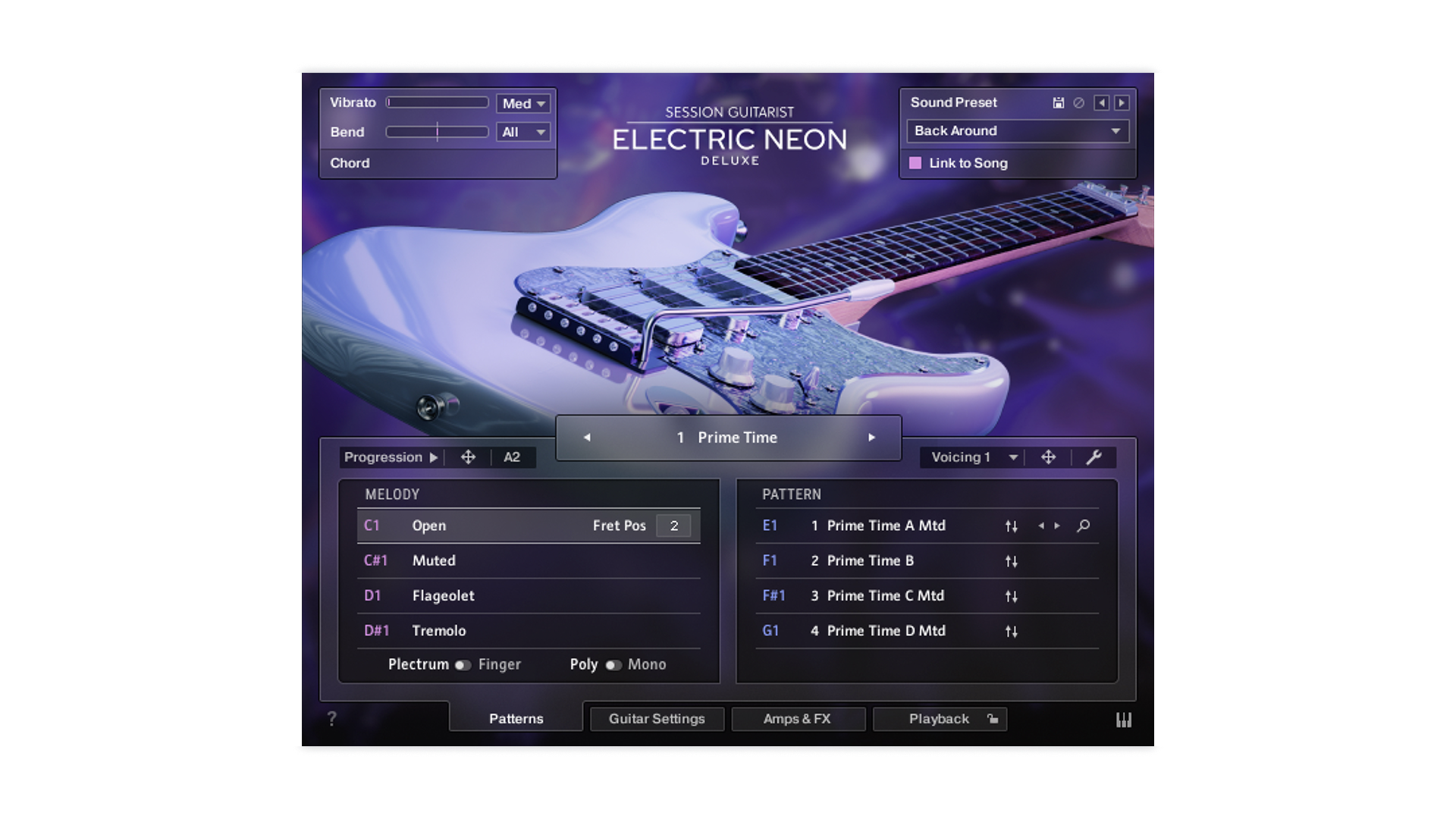Viewport: 1456px width, 819px height.
Task: Open Back Around sound preset dropdown
Action: pyautogui.click(x=1018, y=131)
